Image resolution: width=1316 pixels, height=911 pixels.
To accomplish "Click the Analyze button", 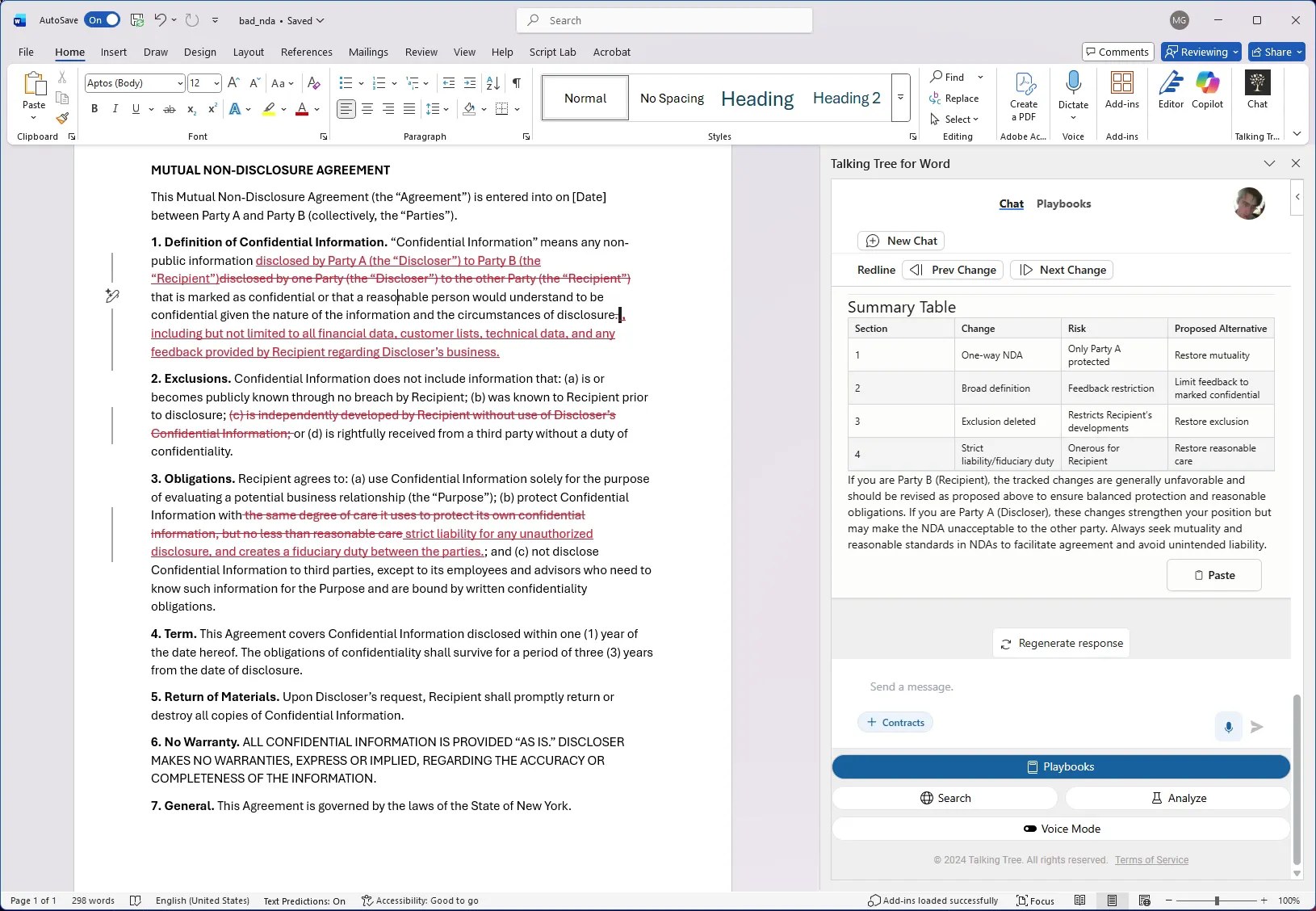I will click(1178, 798).
